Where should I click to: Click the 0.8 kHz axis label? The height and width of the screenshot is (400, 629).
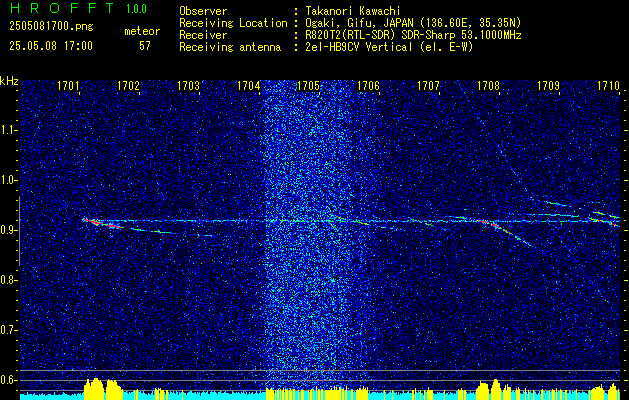coord(9,280)
